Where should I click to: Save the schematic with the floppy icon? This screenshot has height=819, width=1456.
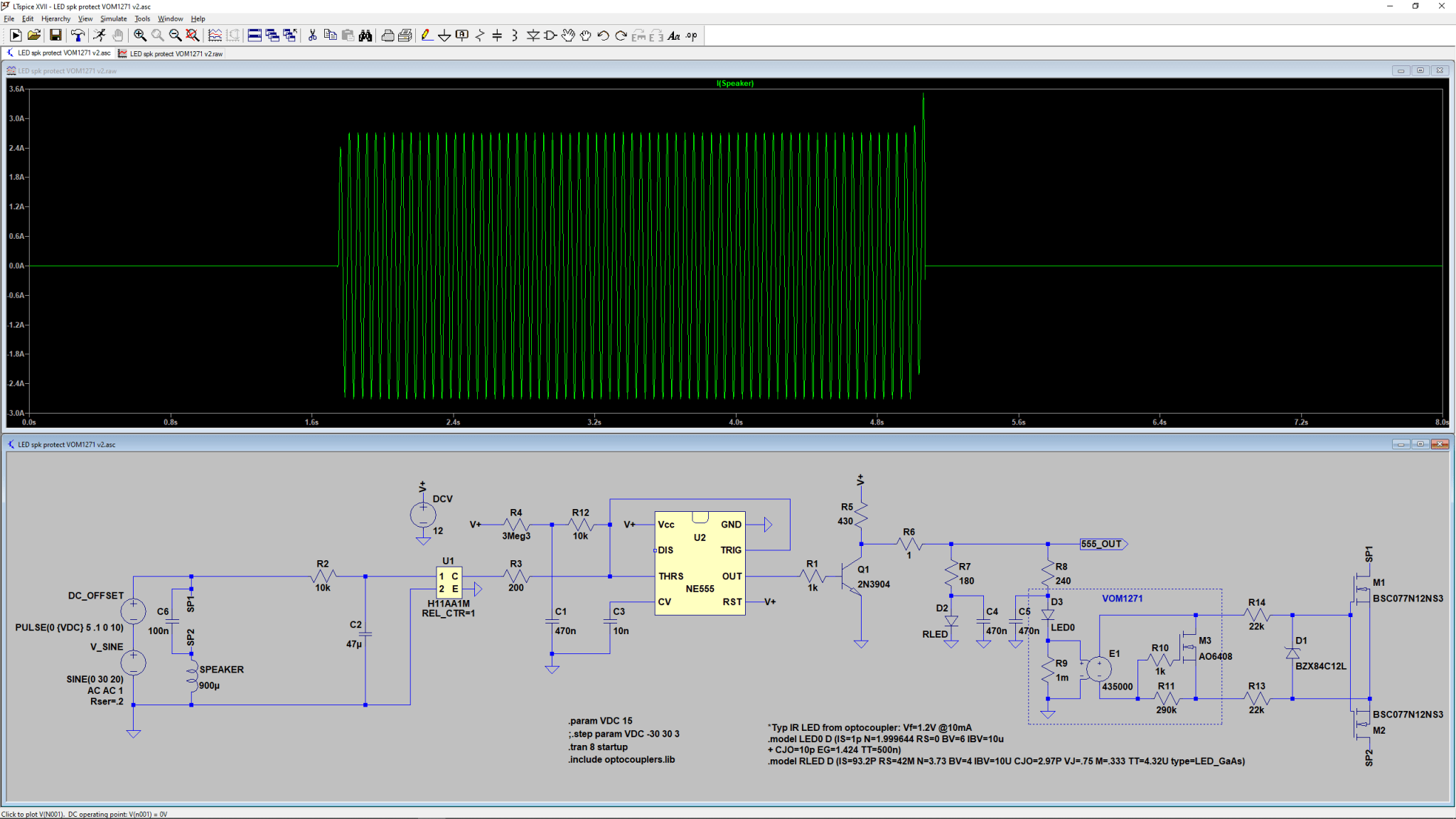[x=55, y=36]
